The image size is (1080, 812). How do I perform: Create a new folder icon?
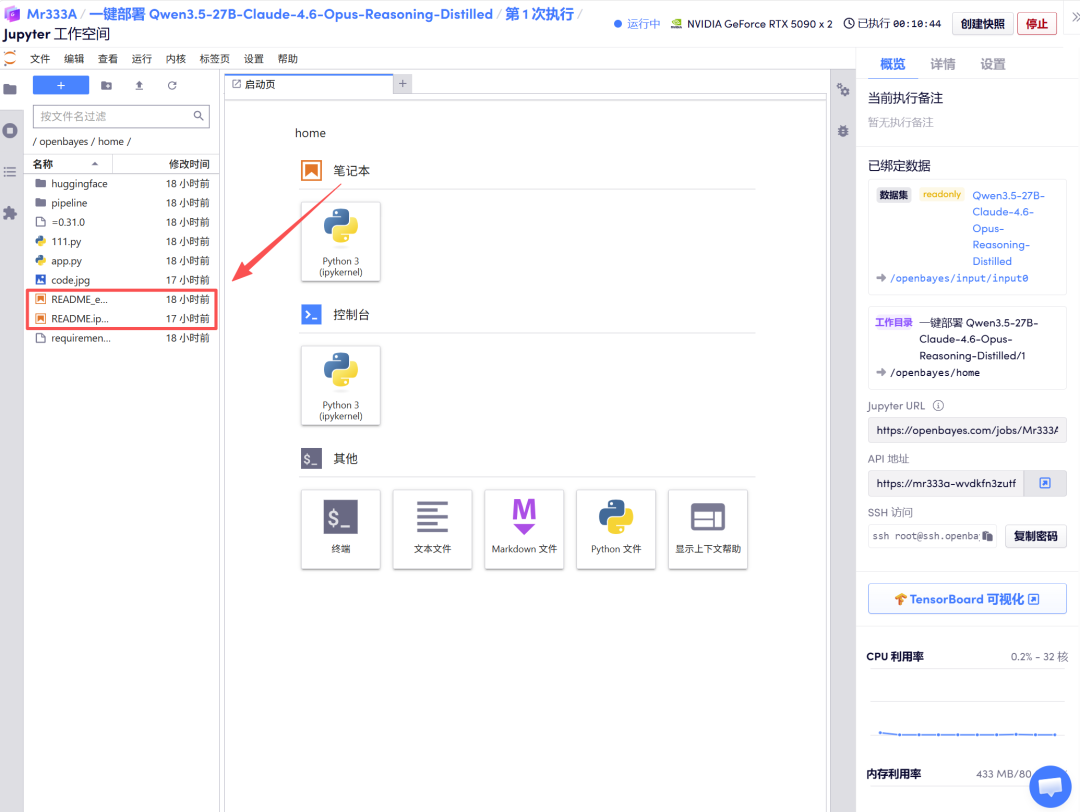click(x=106, y=85)
